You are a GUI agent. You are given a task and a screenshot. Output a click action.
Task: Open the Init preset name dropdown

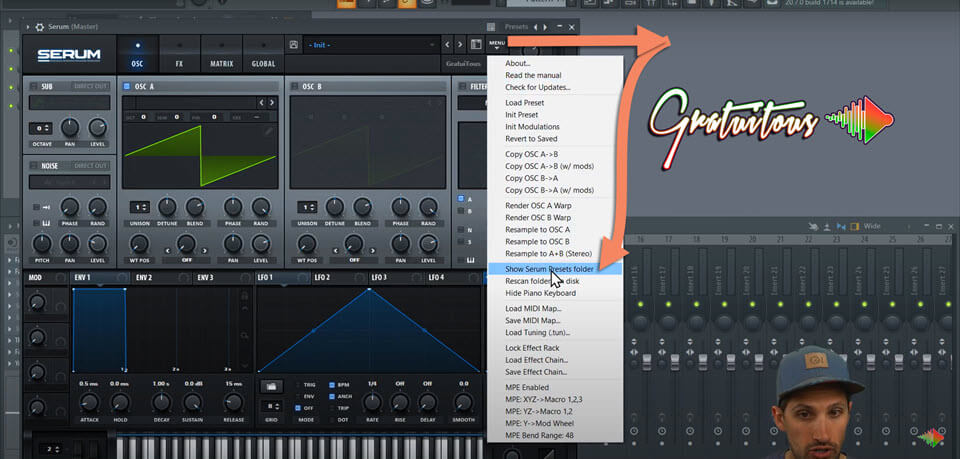point(372,45)
